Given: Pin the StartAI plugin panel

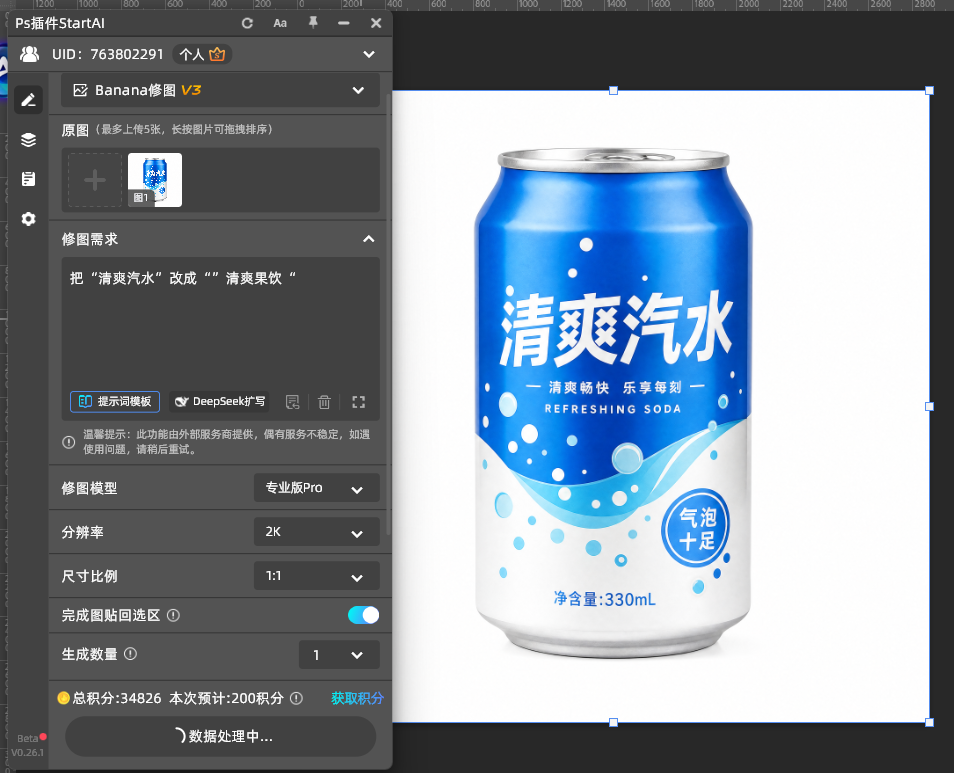Looking at the screenshot, I should pyautogui.click(x=313, y=23).
